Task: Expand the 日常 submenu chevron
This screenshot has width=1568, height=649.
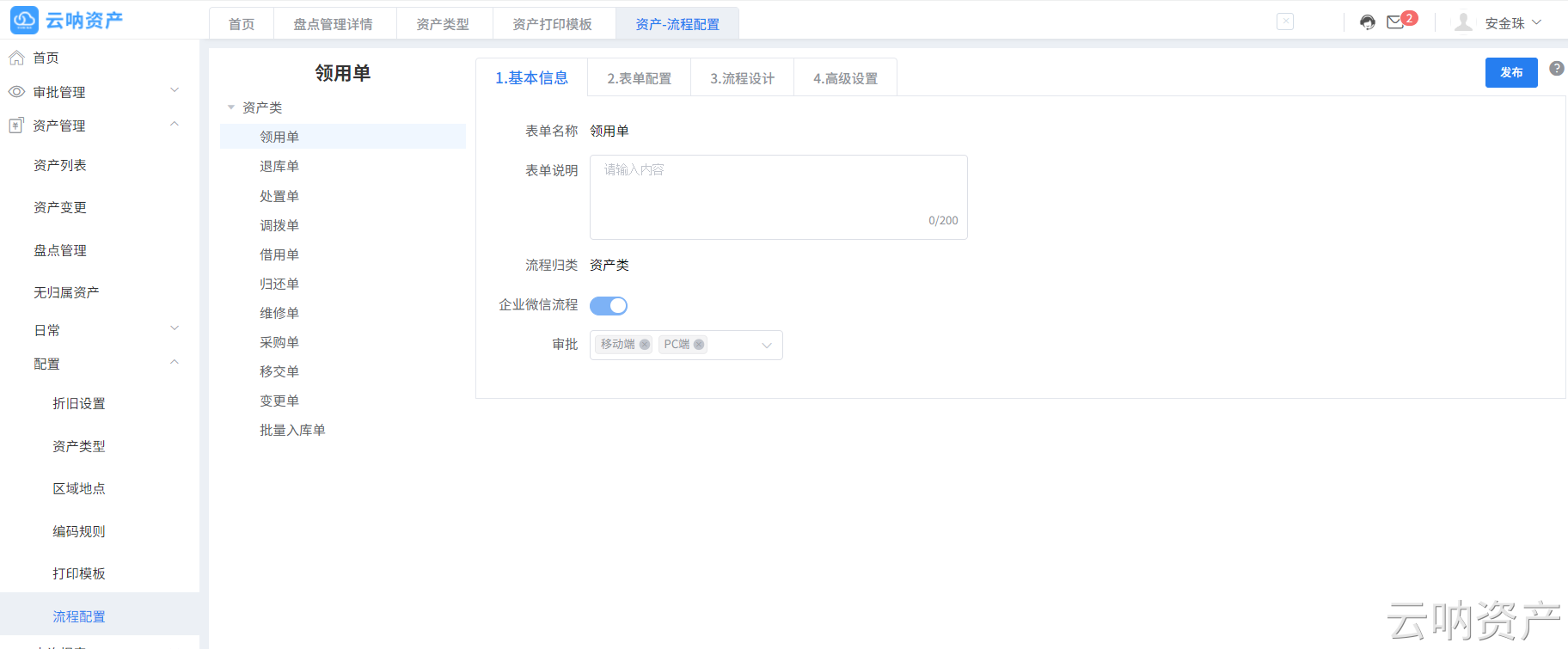Action: point(175,328)
